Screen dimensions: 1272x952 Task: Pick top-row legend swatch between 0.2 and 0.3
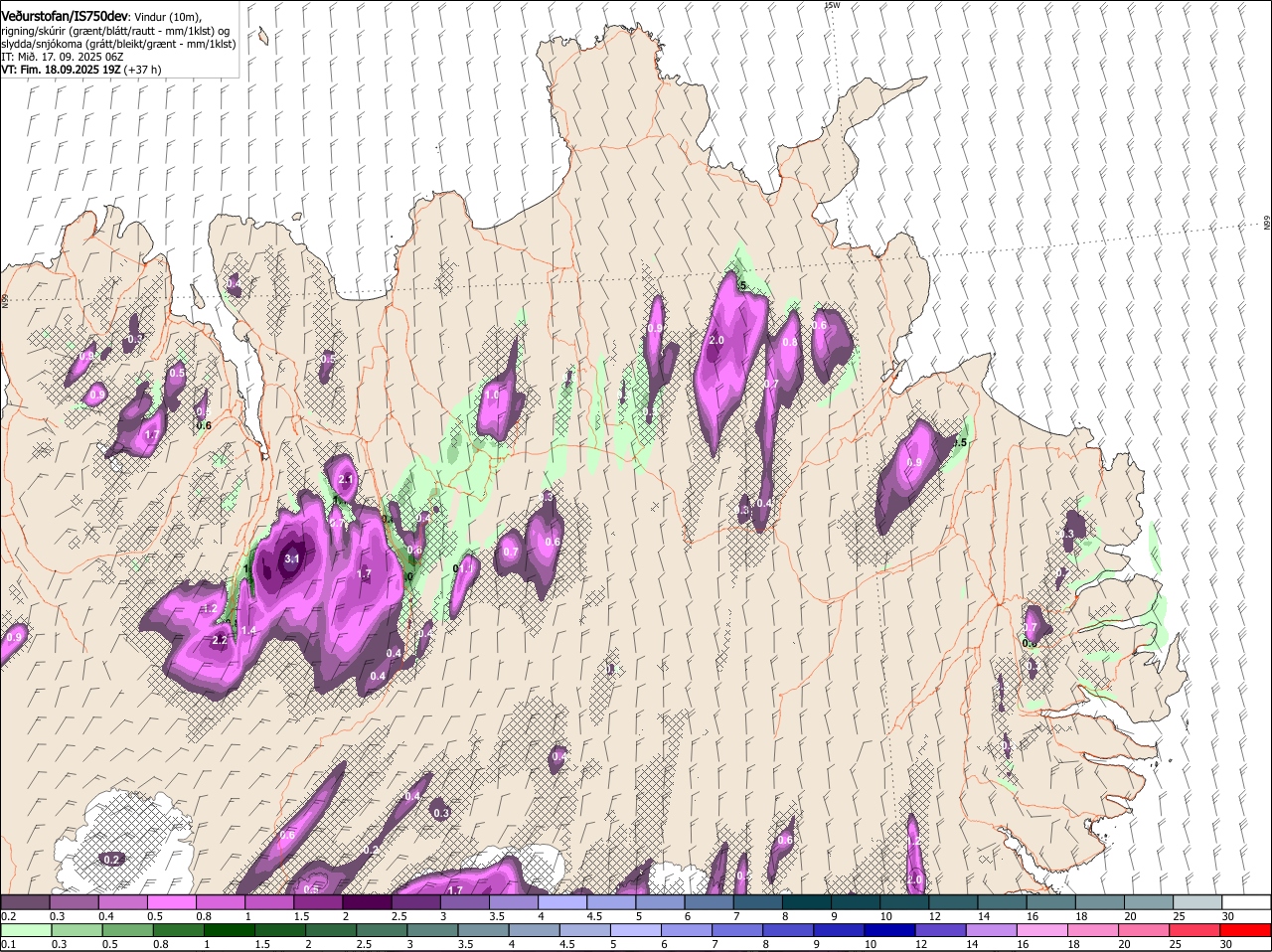coord(26,902)
